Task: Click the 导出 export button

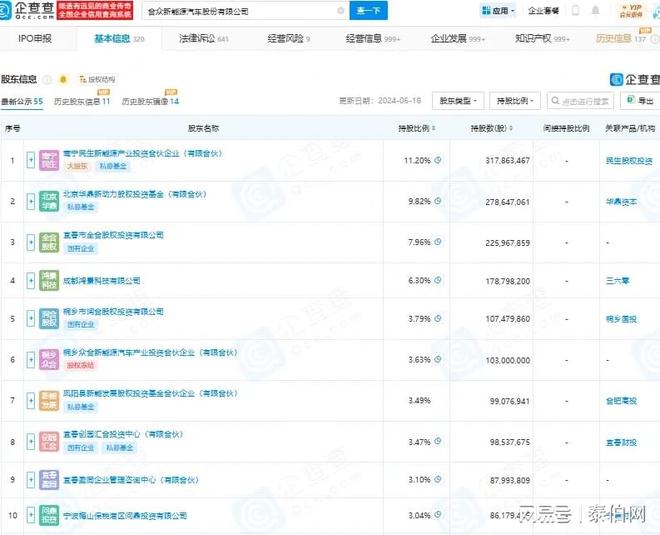Action: tap(641, 101)
